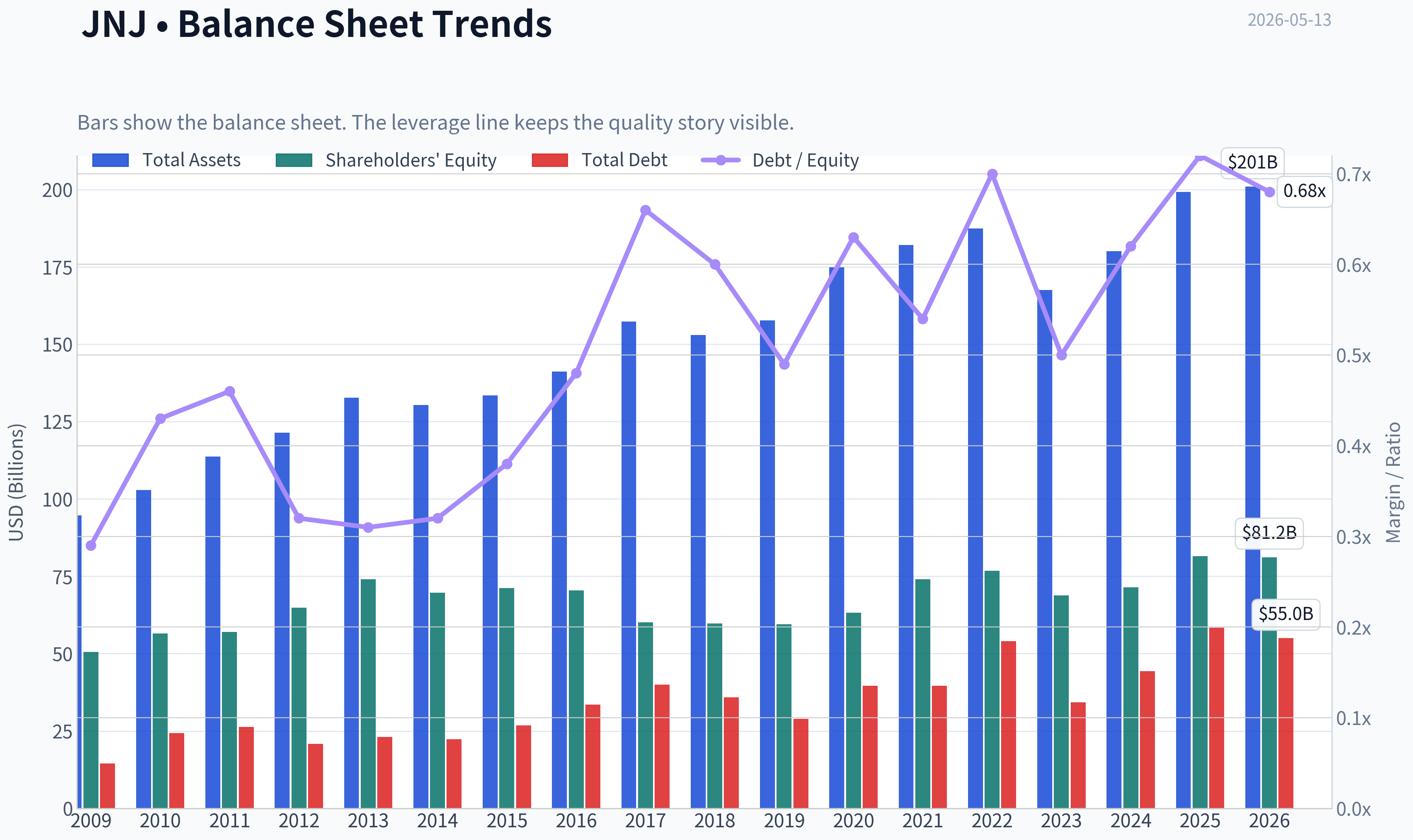Click the 2022 Debt / Equity line marker
This screenshot has height=840, width=1413.
click(x=992, y=174)
